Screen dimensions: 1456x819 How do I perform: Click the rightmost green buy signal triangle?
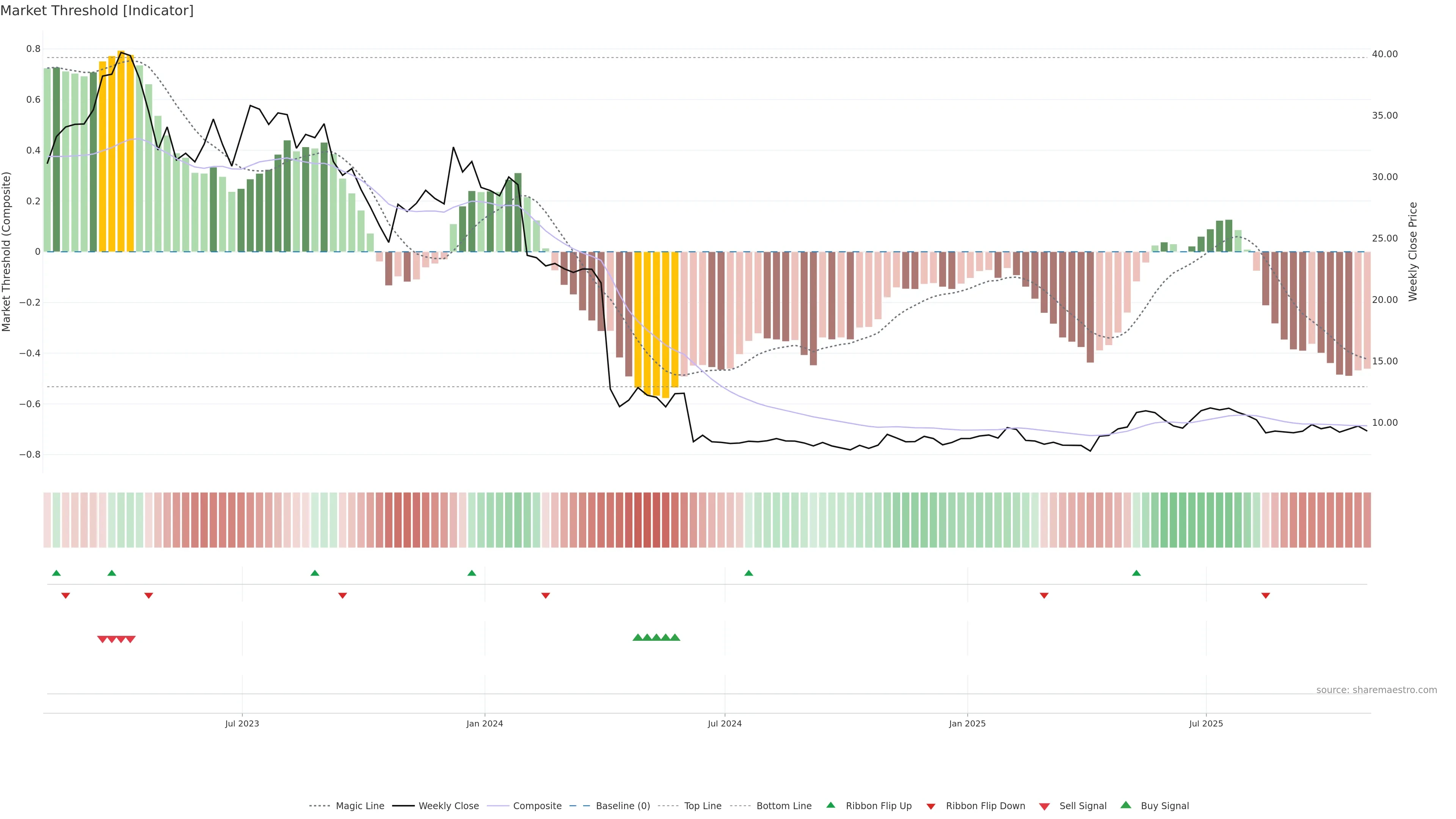tap(675, 637)
